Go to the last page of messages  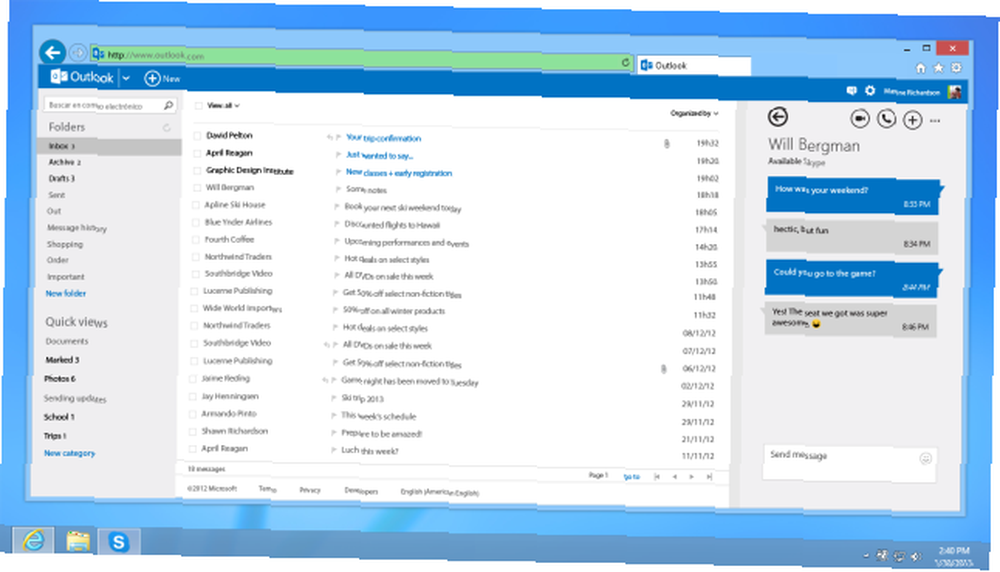coord(709,476)
